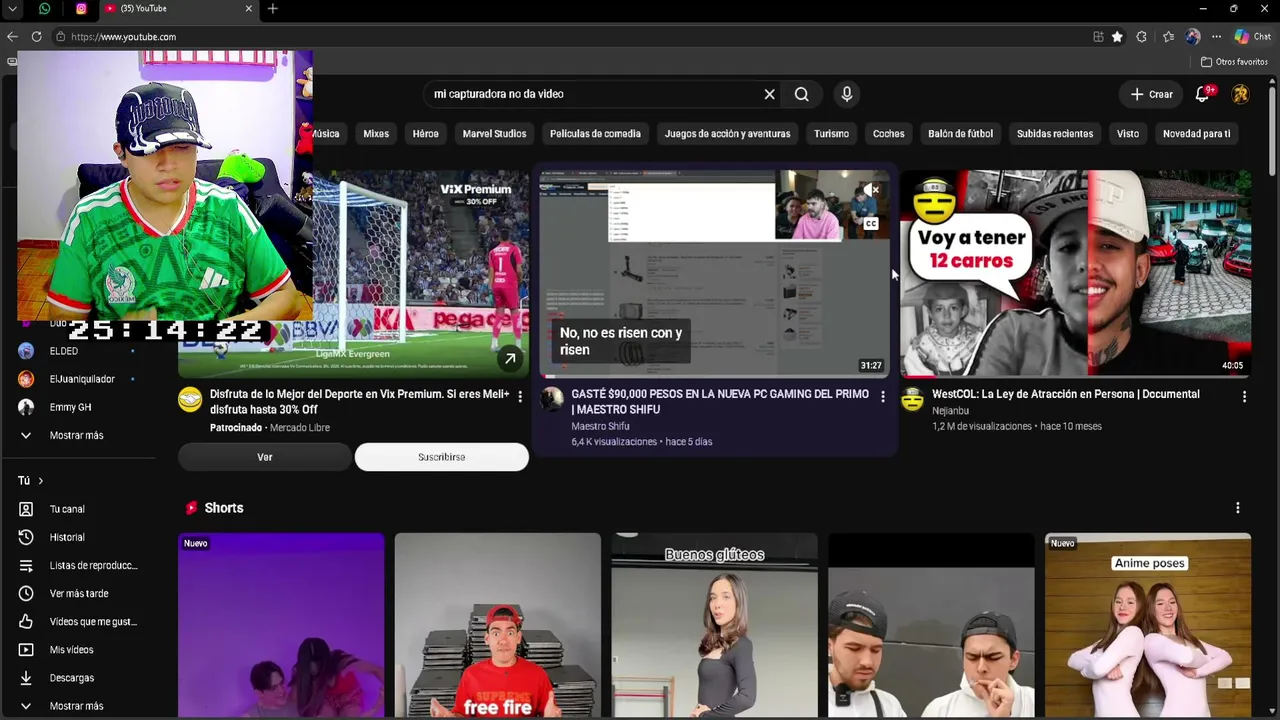The width and height of the screenshot is (1280, 720).
Task: Start voice search with microphone icon
Action: (x=846, y=94)
